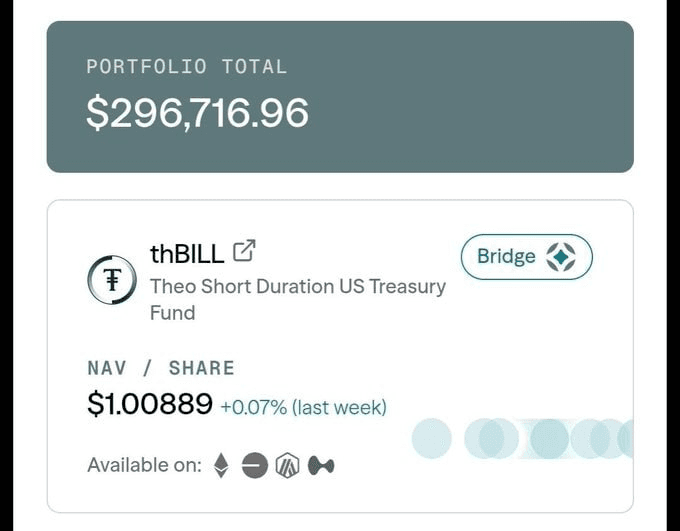Click the diamond icon inside Bridge button

pyautogui.click(x=561, y=256)
